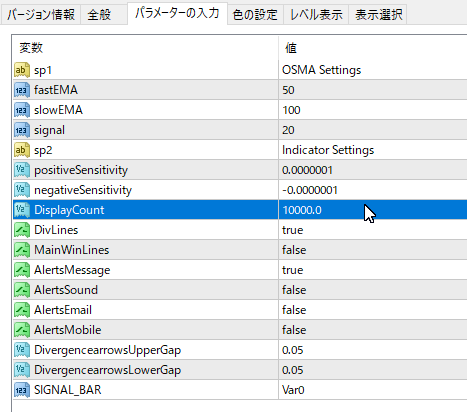Open the バージョン情報 tab
Viewport: 467px width, 412px height.
pos(41,15)
